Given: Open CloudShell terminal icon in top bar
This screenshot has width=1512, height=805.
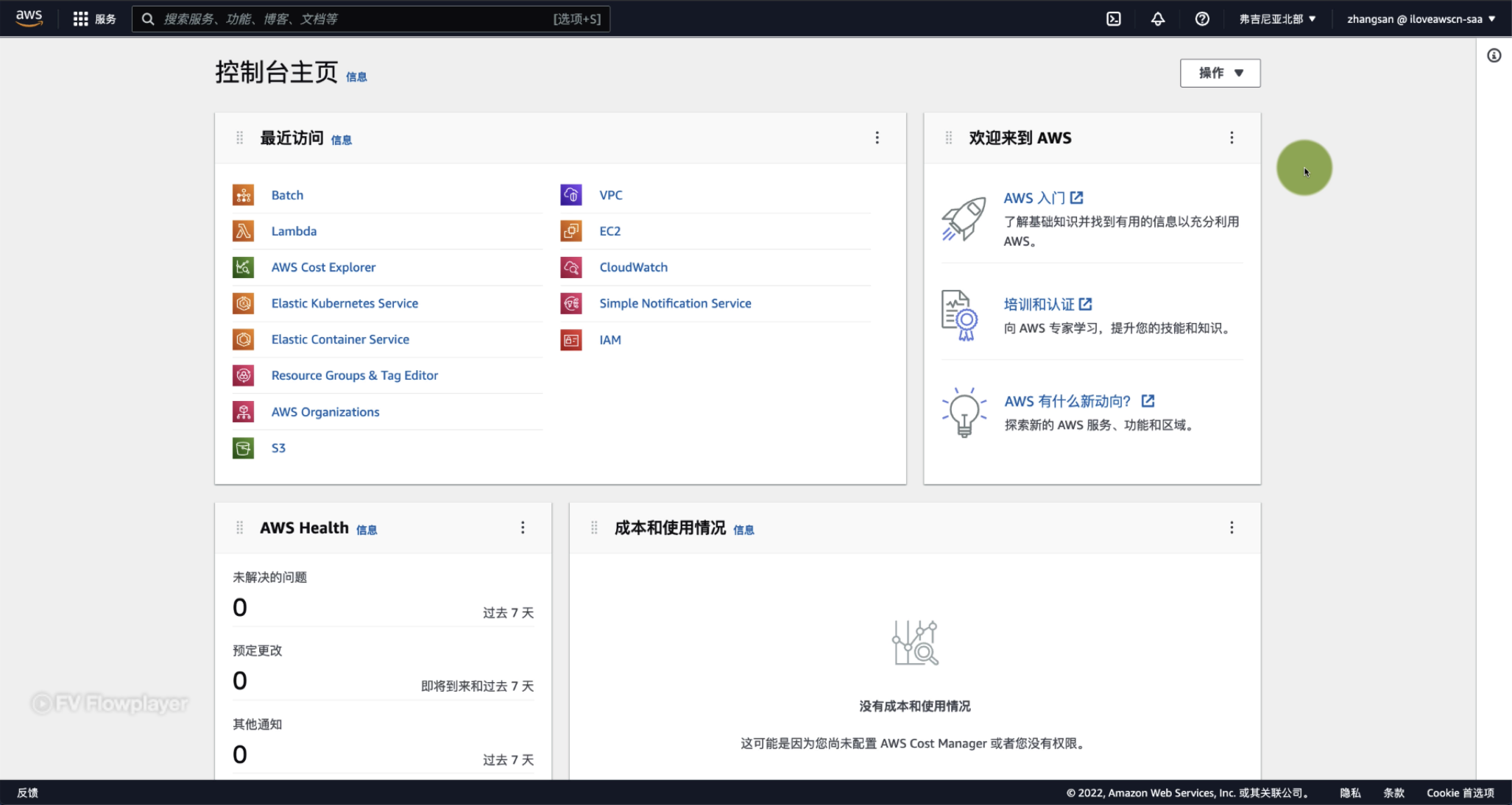Looking at the screenshot, I should pyautogui.click(x=1114, y=19).
